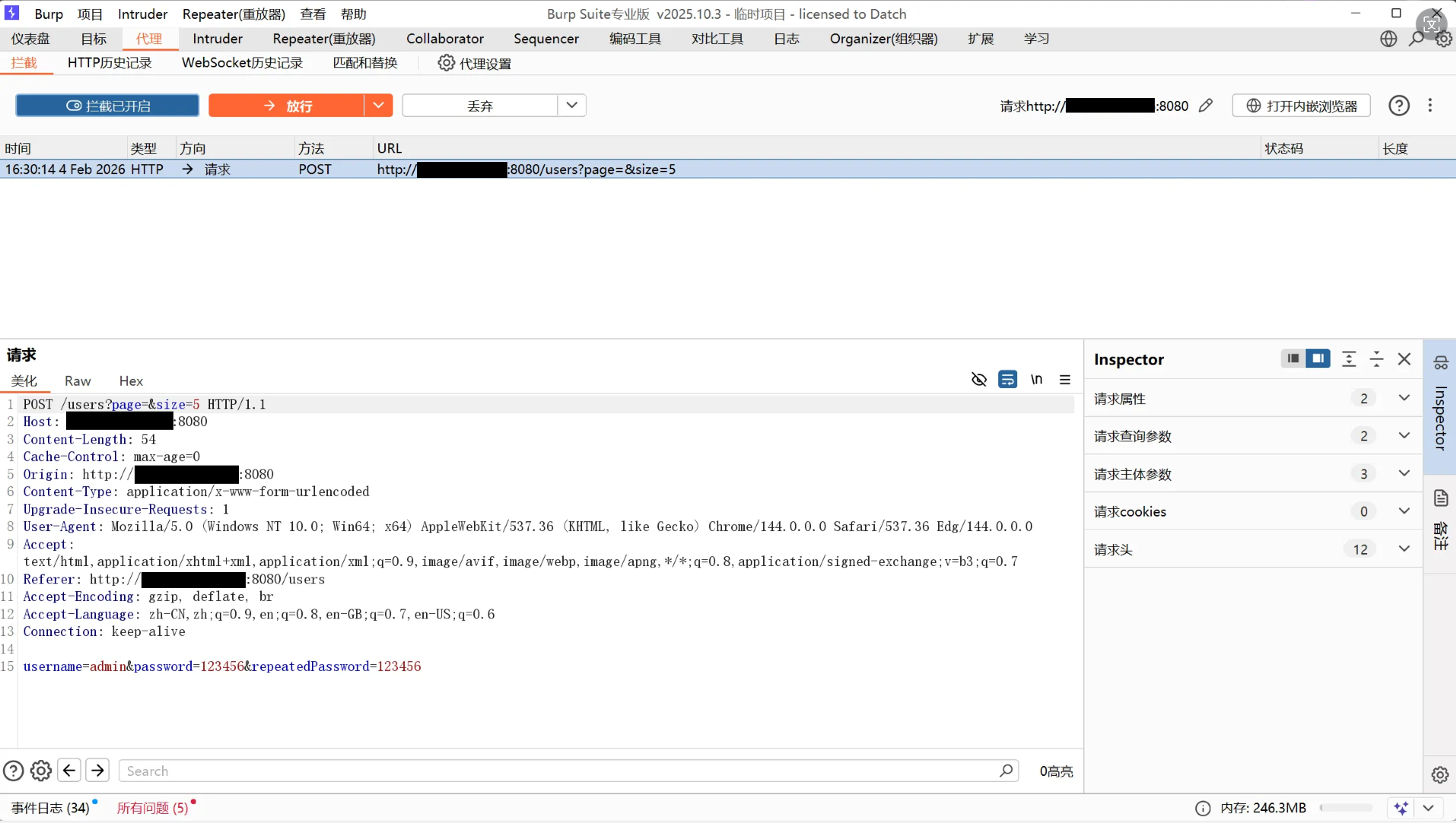Open the three-dot more options menu

[1430, 106]
